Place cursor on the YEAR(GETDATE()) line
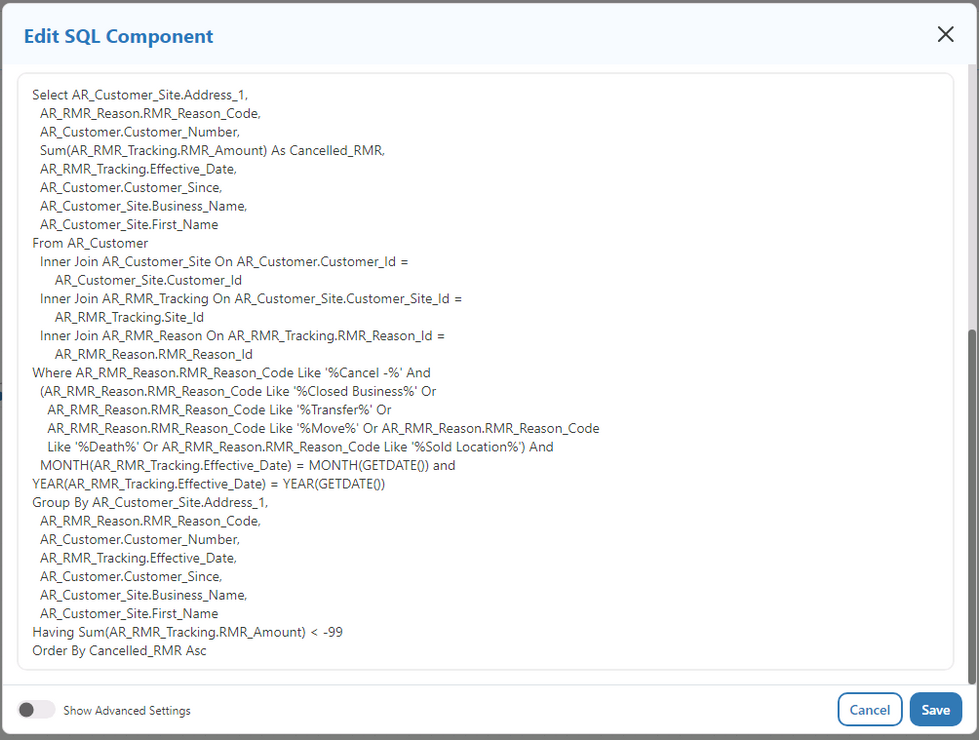 [208, 484]
